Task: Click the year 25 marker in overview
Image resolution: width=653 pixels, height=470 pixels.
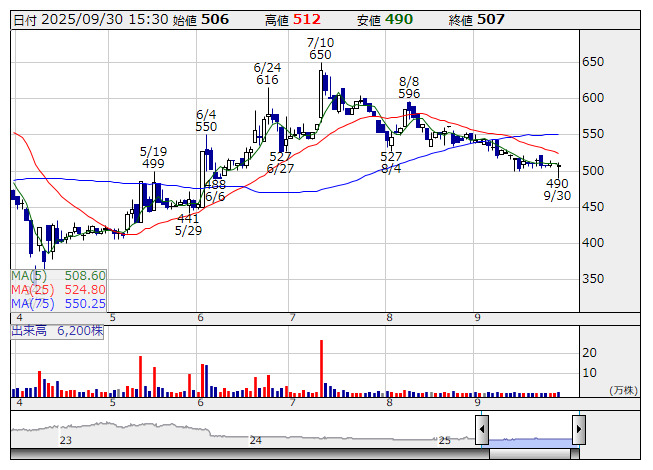Action: 444,440
